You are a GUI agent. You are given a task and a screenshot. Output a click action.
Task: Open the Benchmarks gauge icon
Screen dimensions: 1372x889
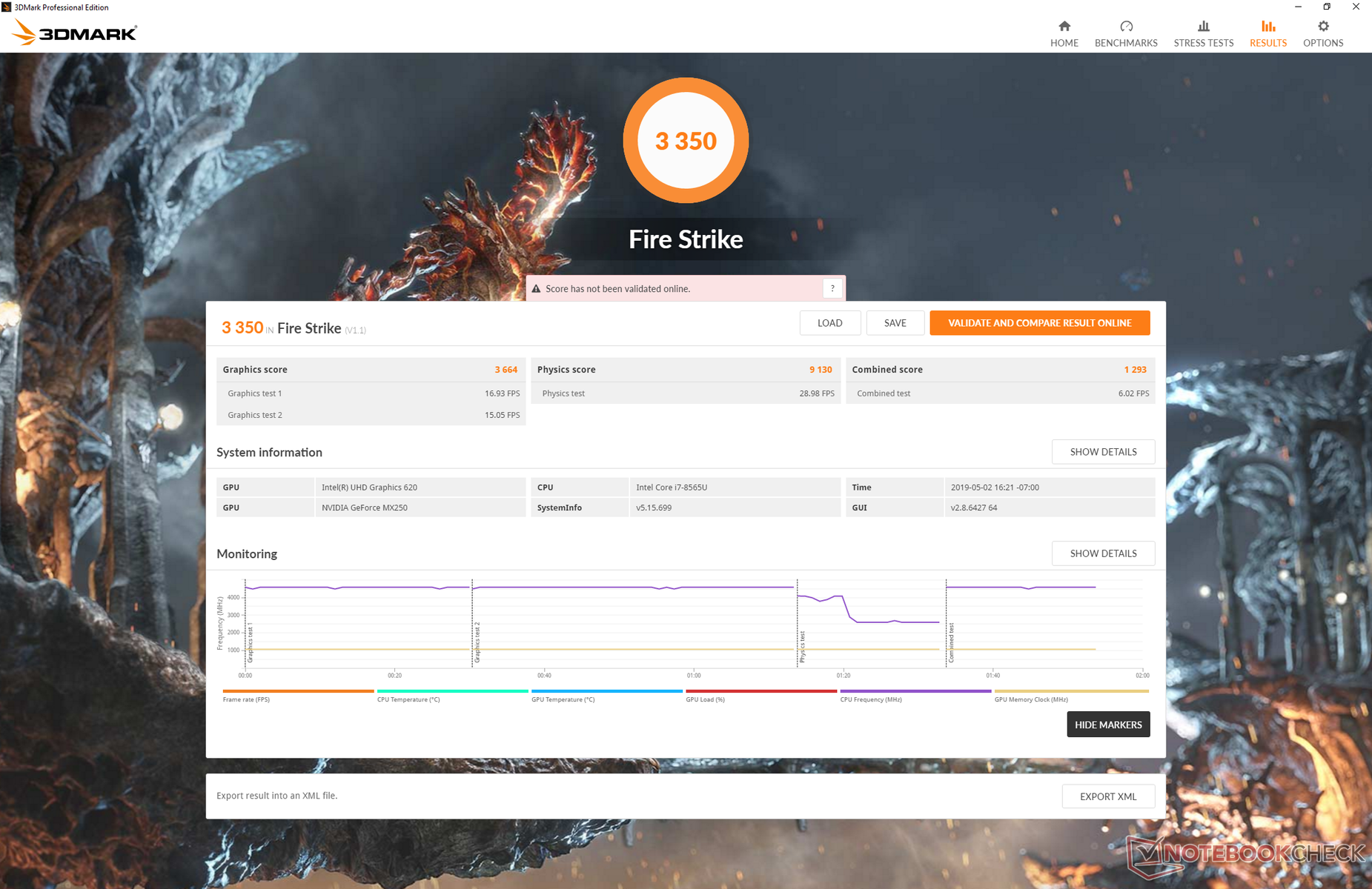click(x=1126, y=27)
